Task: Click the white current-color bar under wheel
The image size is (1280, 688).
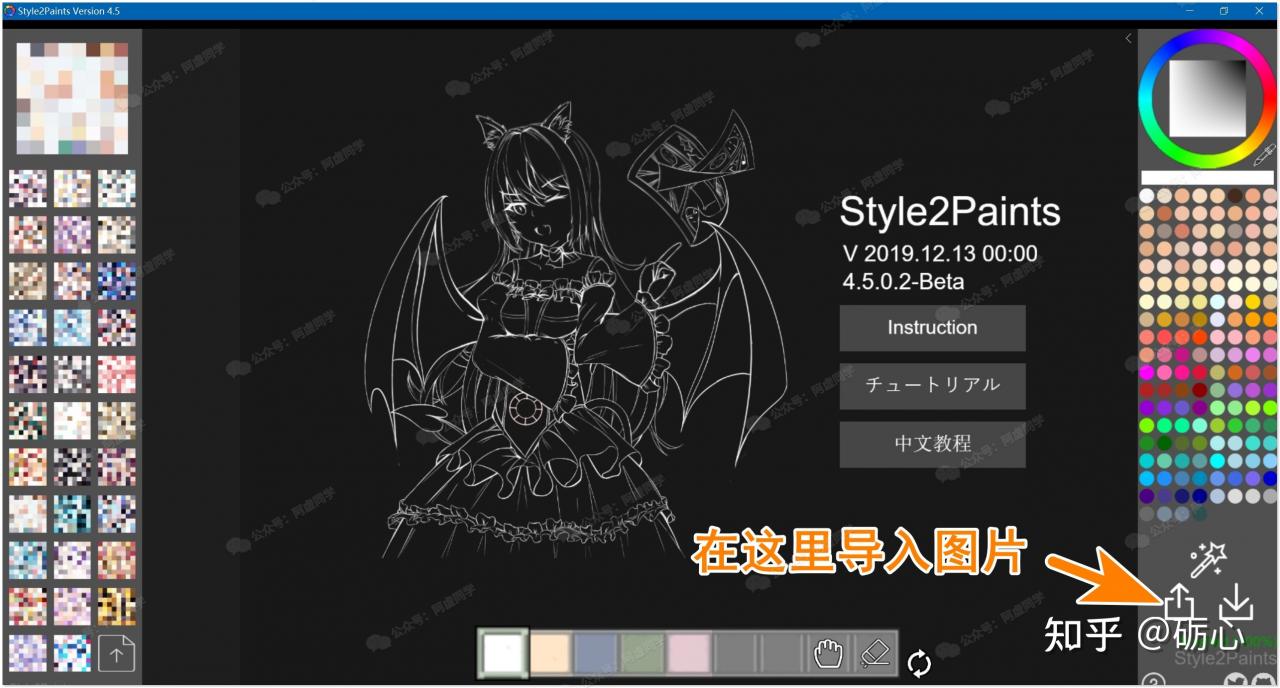Action: tap(1208, 178)
